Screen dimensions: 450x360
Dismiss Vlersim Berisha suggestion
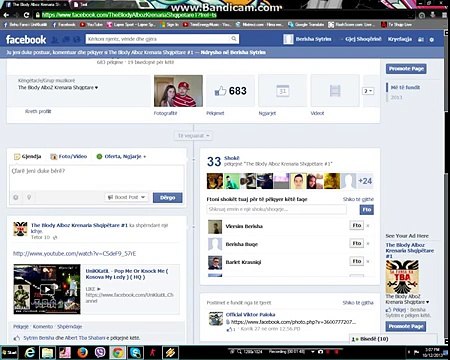click(x=368, y=226)
